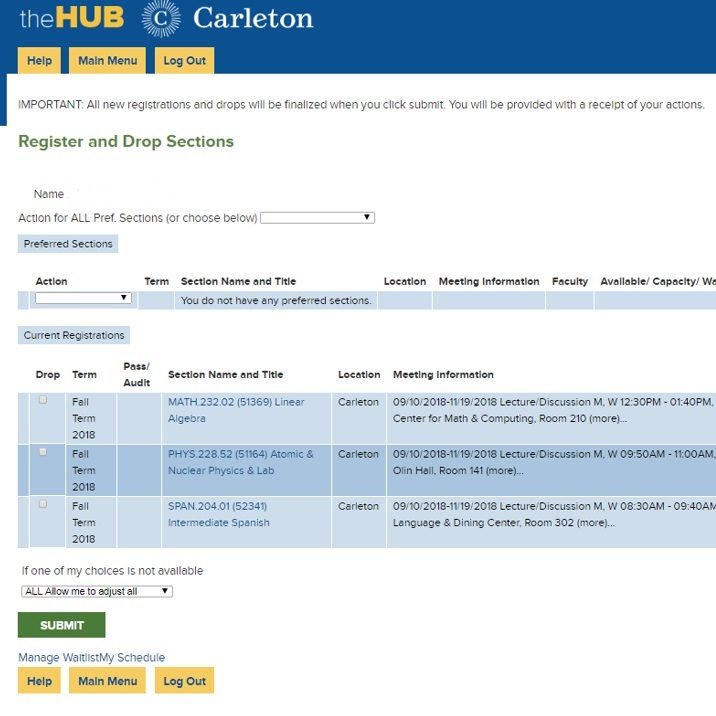Check Drop box for SPAN.204.01 Intermediate Spanish
716x716 pixels.
click(43, 504)
